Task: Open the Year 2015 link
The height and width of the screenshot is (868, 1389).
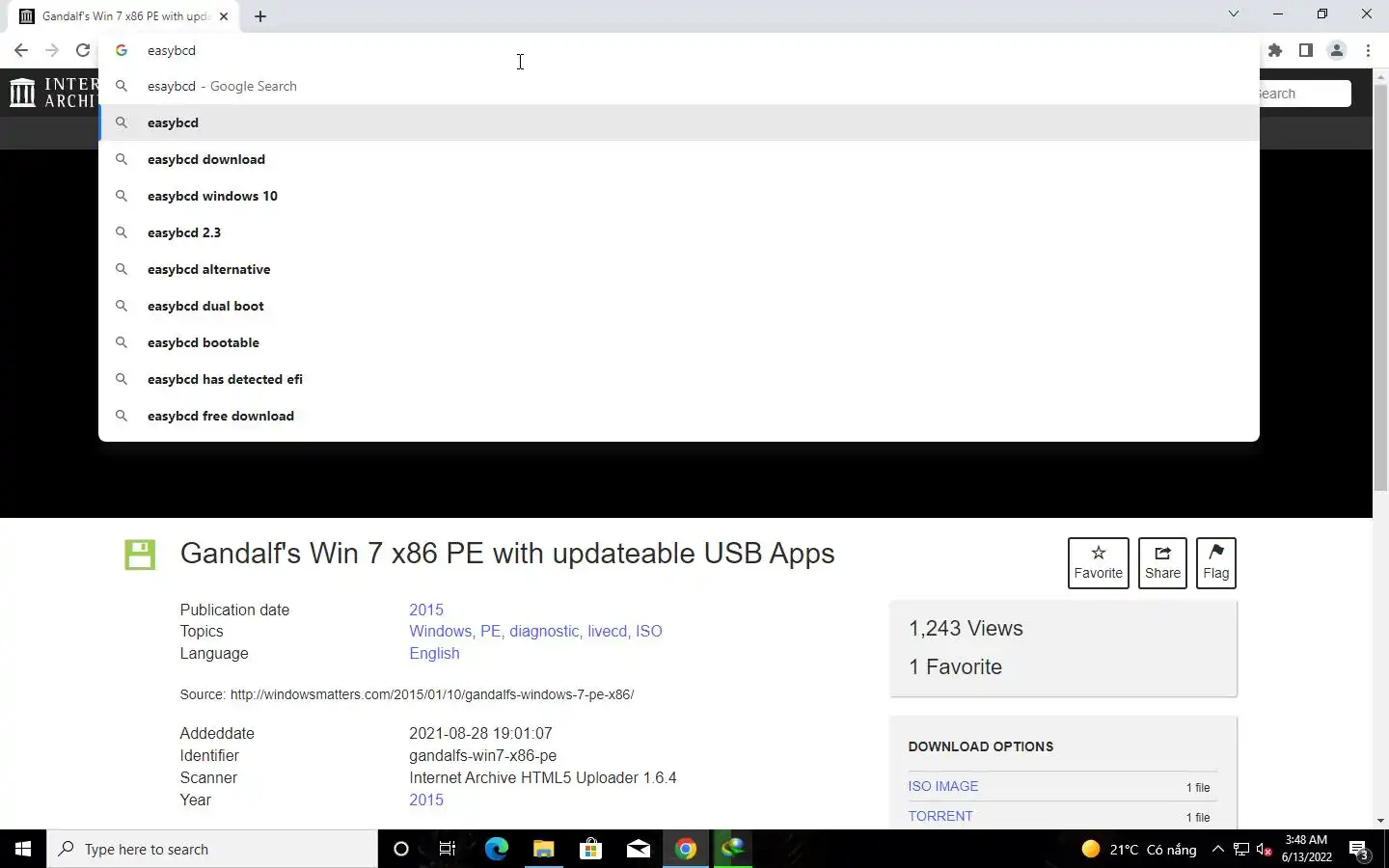Action: click(x=426, y=800)
